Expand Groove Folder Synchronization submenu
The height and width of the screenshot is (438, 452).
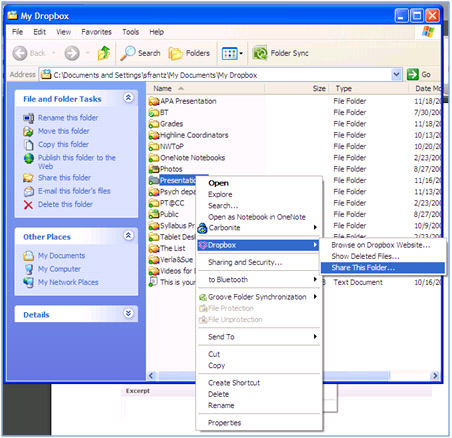(x=258, y=297)
